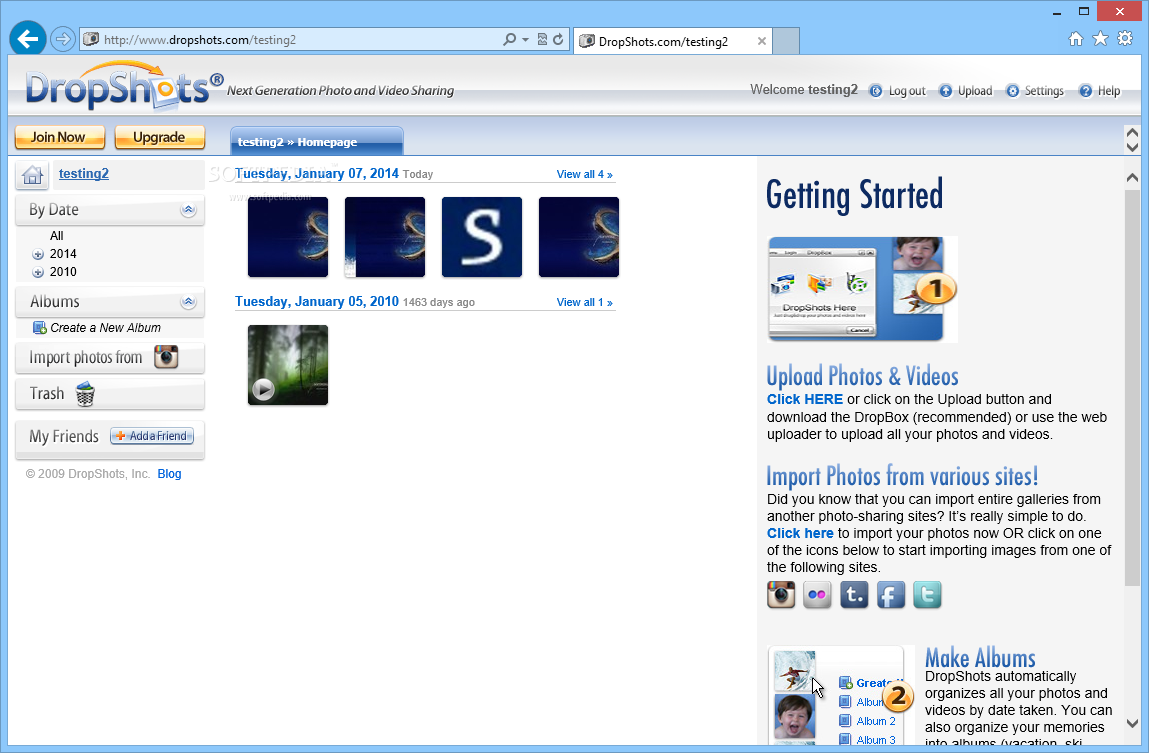Import from Tumblr icon
This screenshot has width=1149, height=753.
click(854, 595)
